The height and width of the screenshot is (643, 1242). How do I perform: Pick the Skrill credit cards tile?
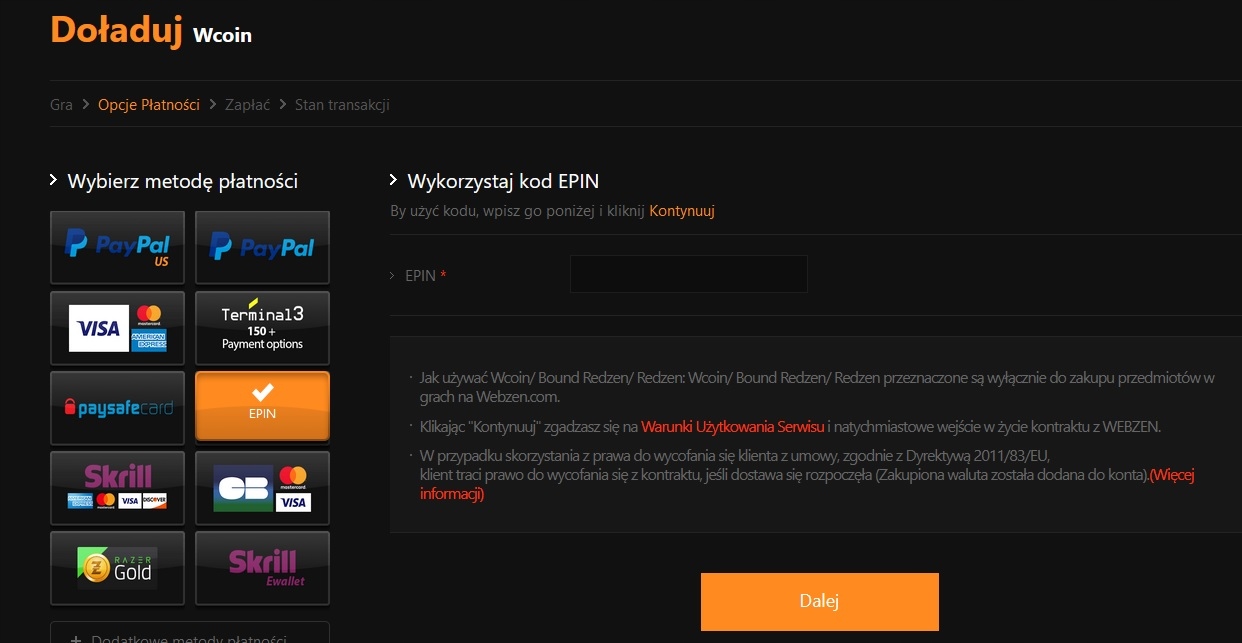118,487
